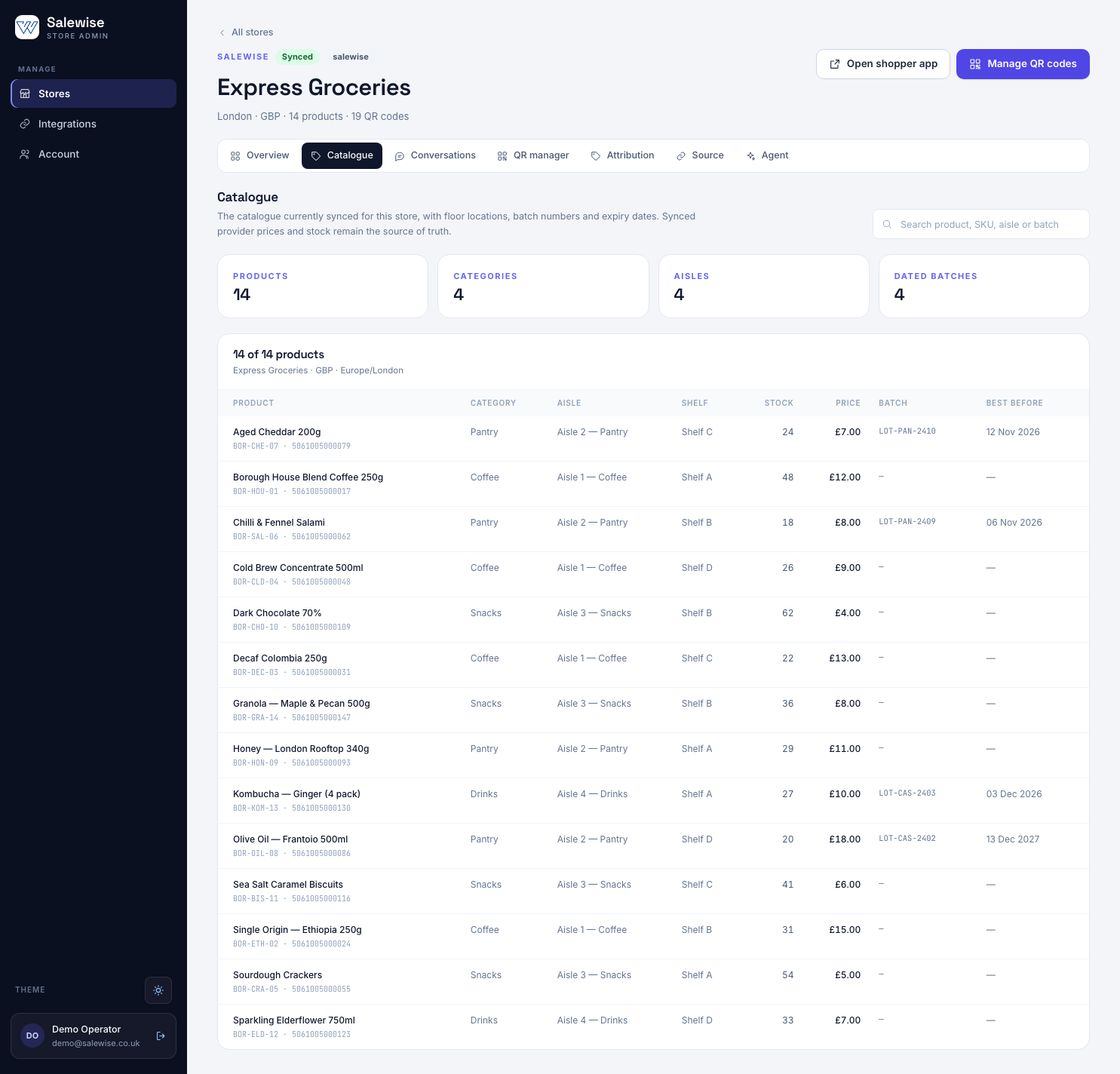Click the search magnifier icon
This screenshot has width=1120, height=1074.
pos(887,224)
